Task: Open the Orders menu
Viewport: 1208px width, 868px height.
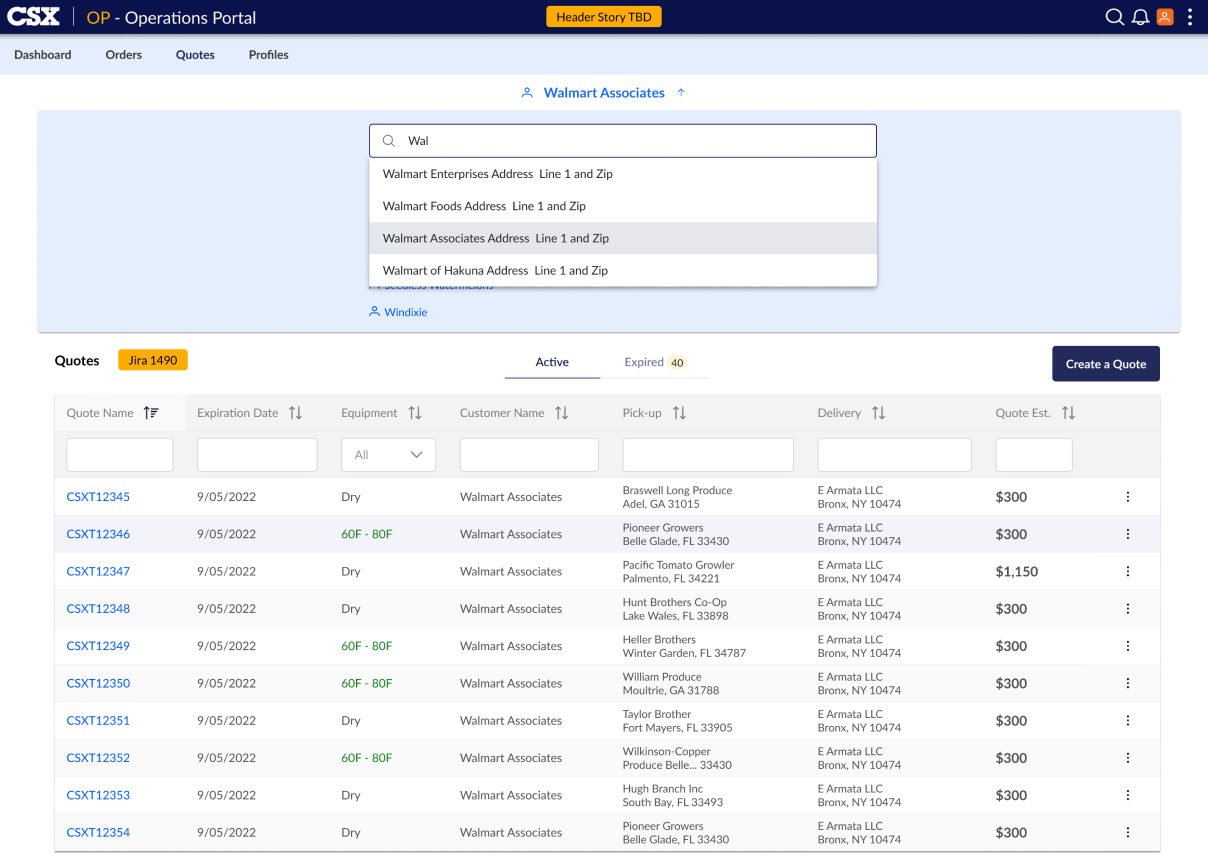Action: click(124, 55)
